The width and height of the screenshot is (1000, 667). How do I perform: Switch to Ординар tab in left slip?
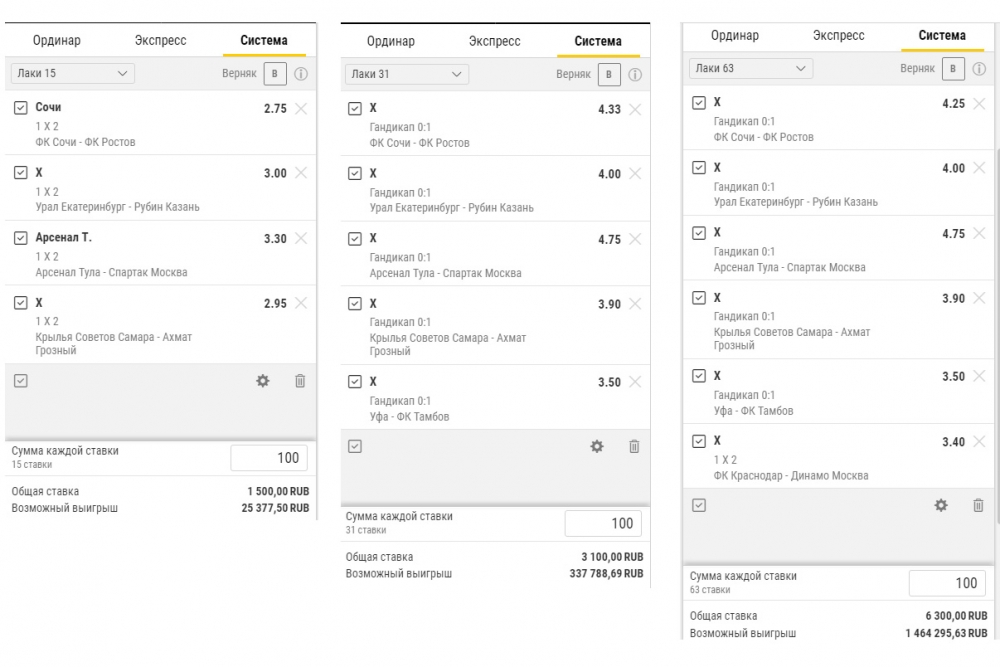tap(57, 40)
